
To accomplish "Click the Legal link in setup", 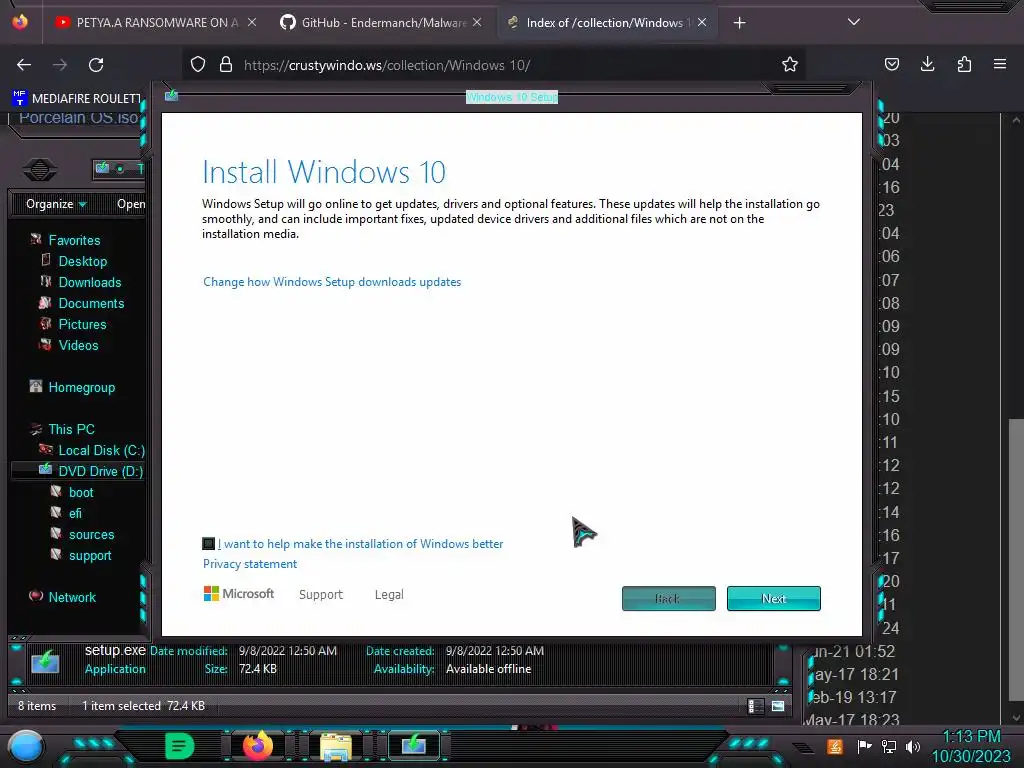I will 389,594.
